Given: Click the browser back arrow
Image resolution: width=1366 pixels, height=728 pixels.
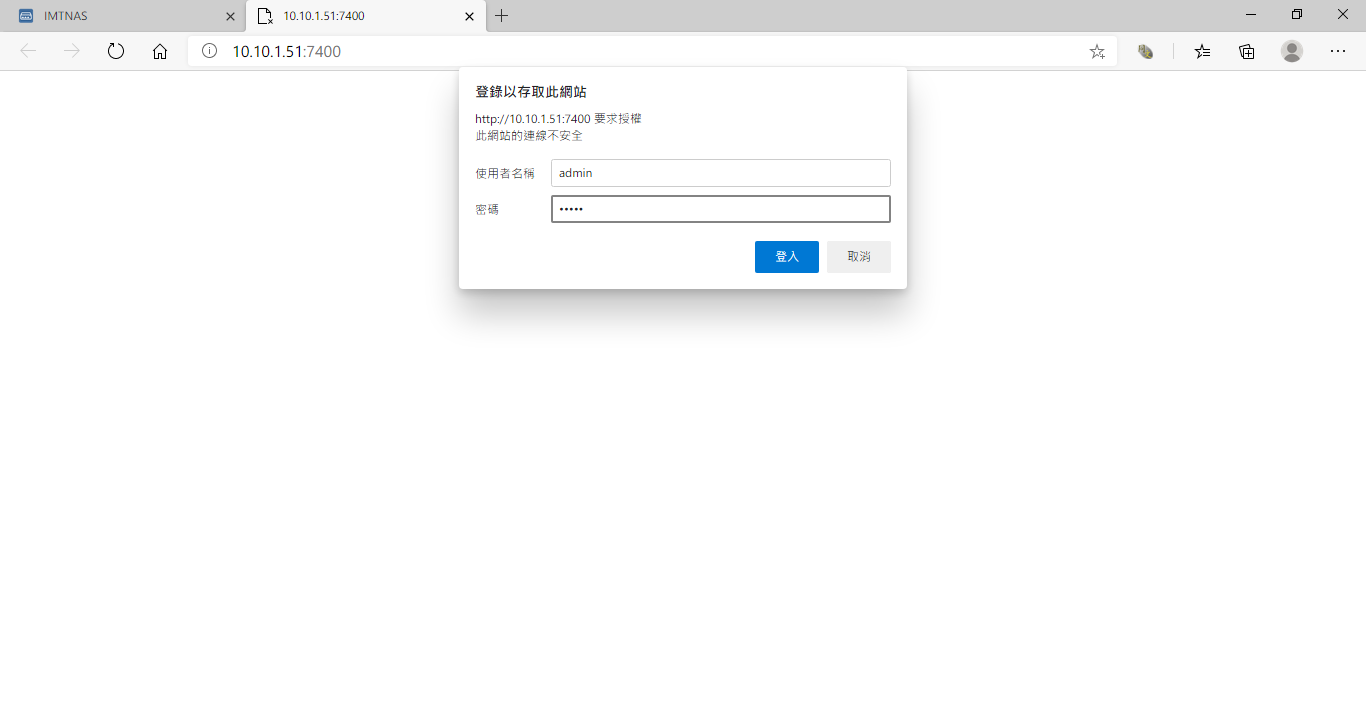Looking at the screenshot, I should (x=28, y=51).
